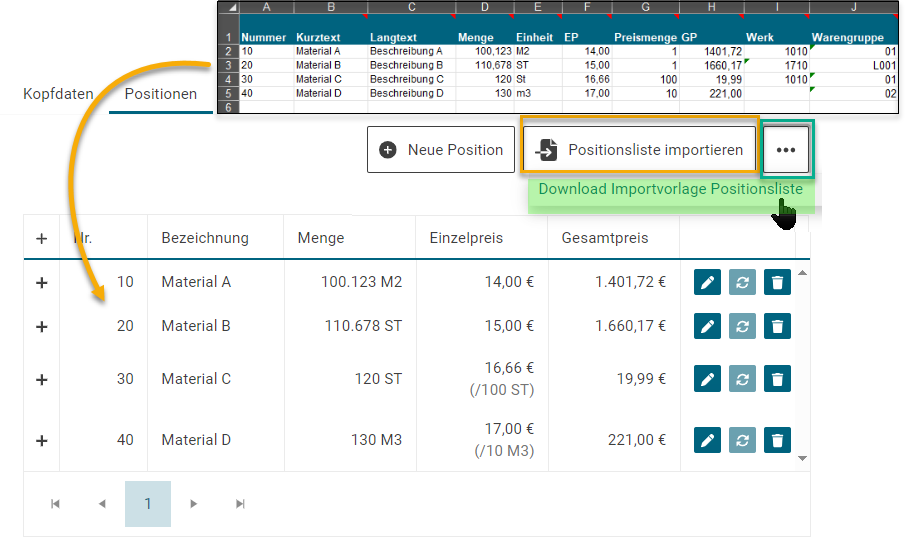Delete the Material A row via trash icon
This screenshot has width=908, height=544.
pos(777,283)
